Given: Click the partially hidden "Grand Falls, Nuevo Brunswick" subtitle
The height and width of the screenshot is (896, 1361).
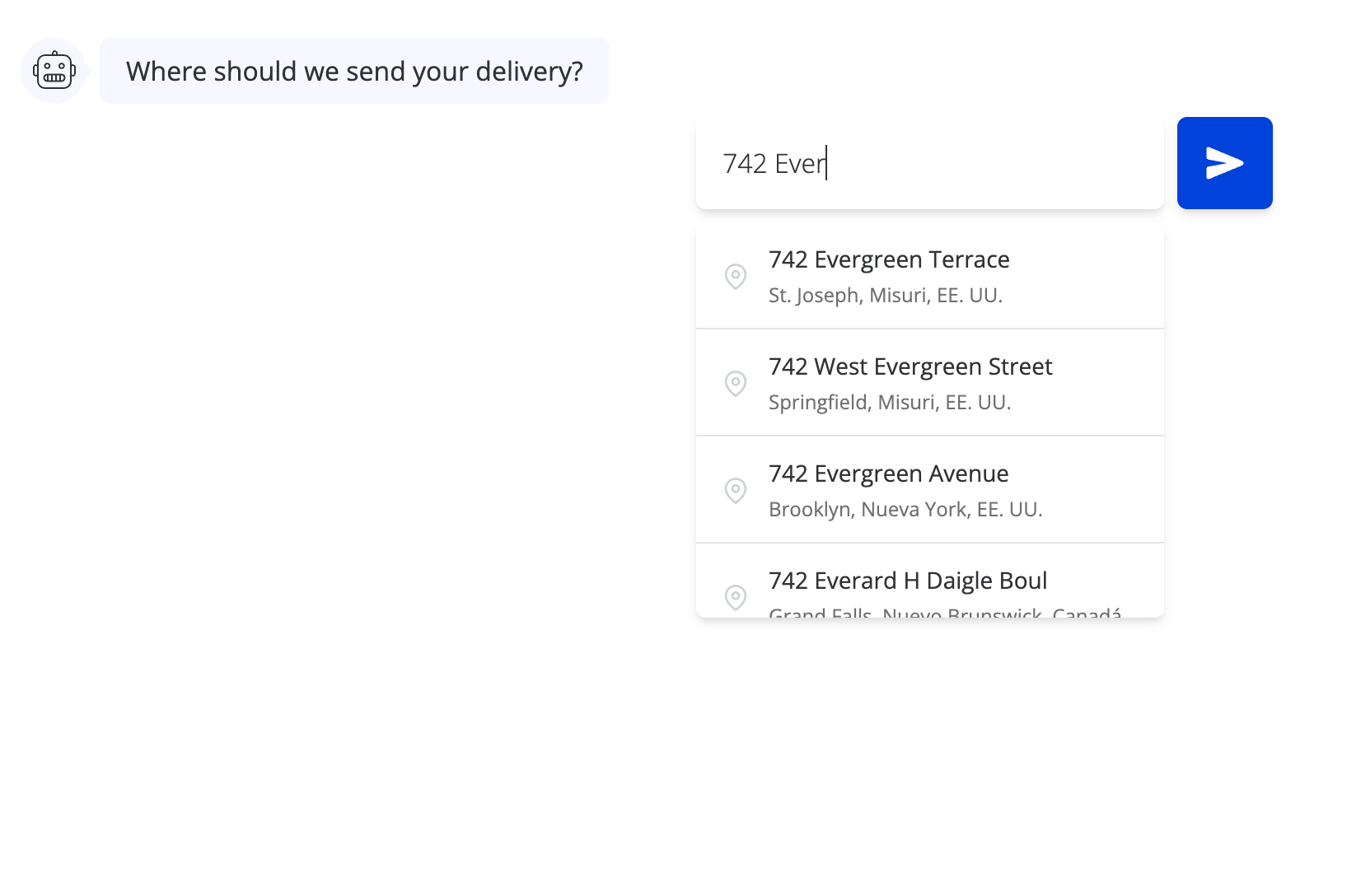Looking at the screenshot, I should coord(944,612).
